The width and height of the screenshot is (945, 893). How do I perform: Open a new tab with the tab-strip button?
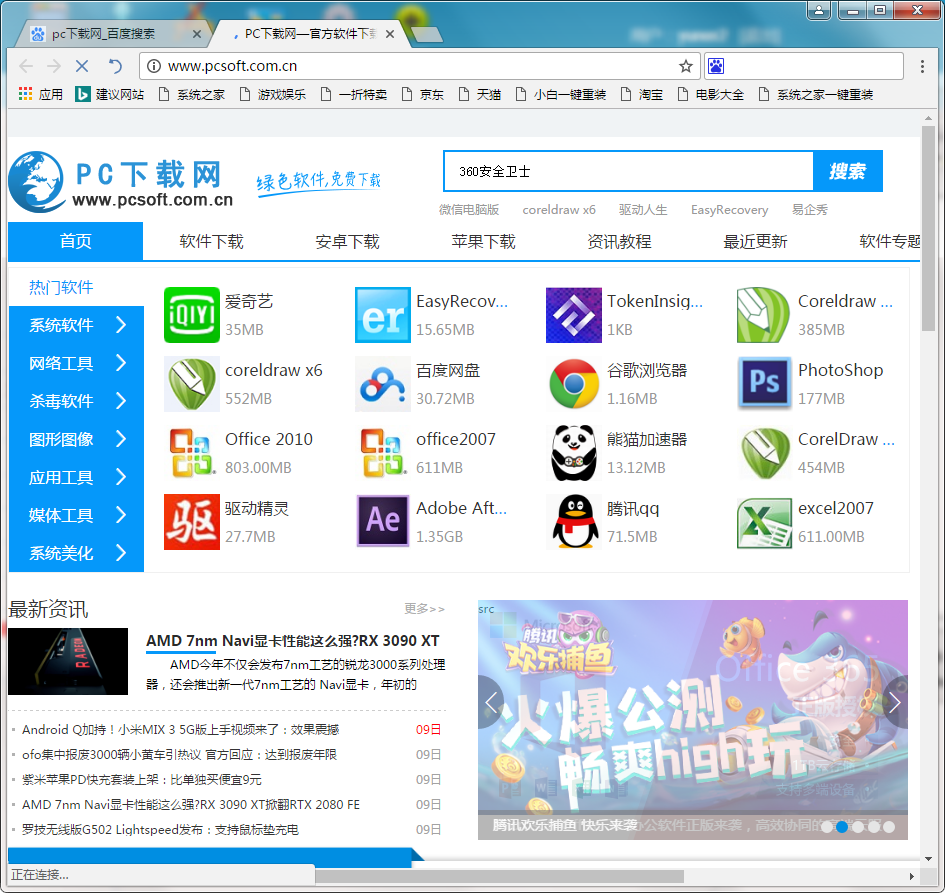pyautogui.click(x=428, y=35)
